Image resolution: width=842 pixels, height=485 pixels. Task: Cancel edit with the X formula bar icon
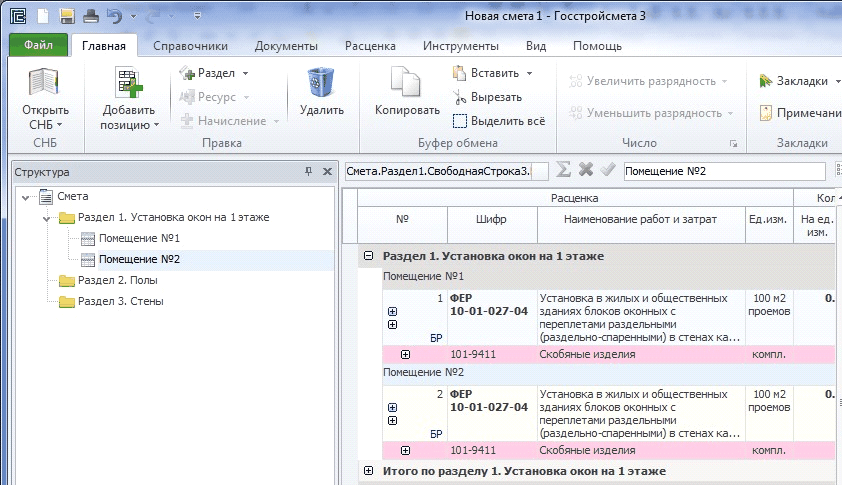point(586,170)
